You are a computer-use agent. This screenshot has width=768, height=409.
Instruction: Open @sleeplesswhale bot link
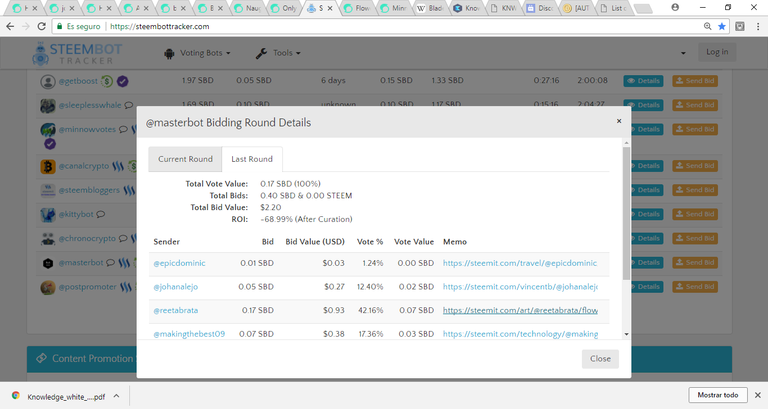(90, 105)
